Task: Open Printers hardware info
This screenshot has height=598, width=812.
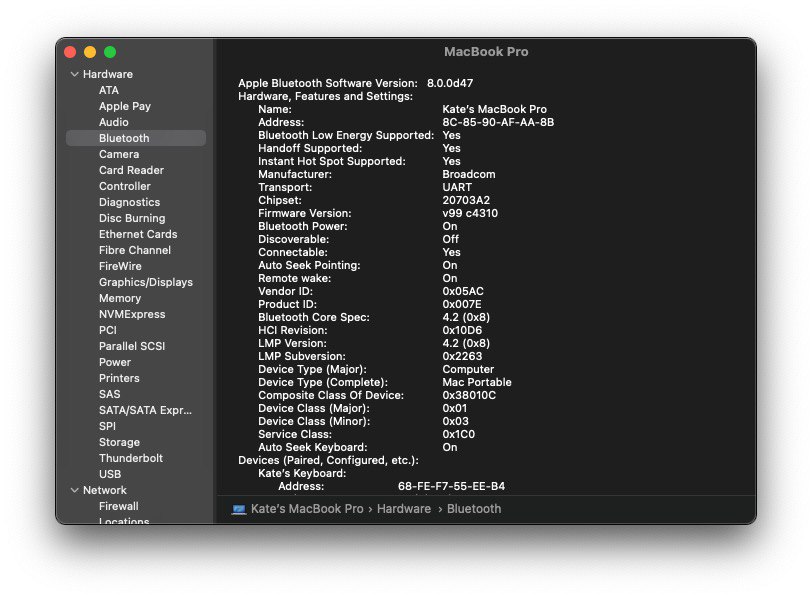Action: (119, 378)
